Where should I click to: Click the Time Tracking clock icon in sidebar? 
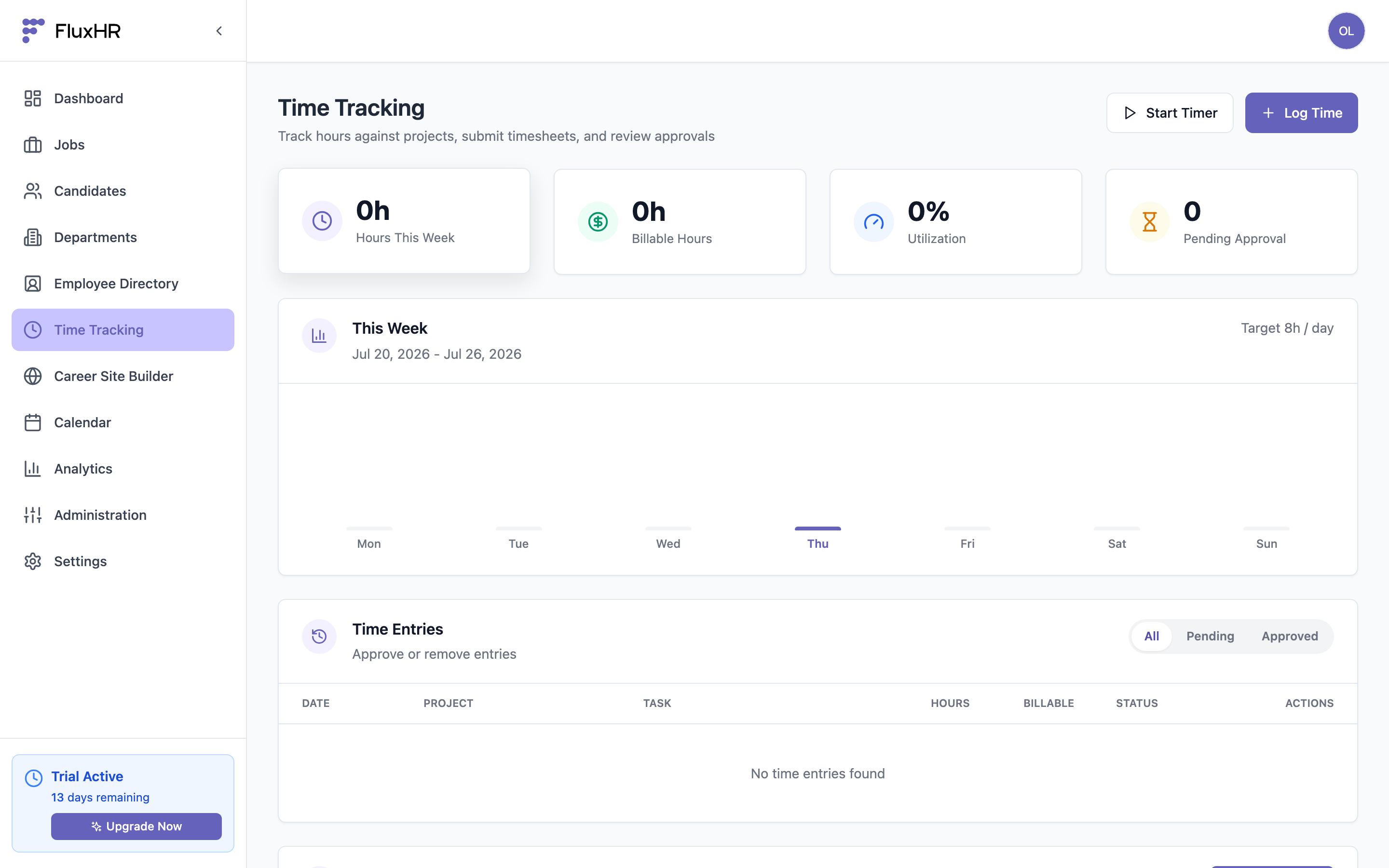(33, 329)
